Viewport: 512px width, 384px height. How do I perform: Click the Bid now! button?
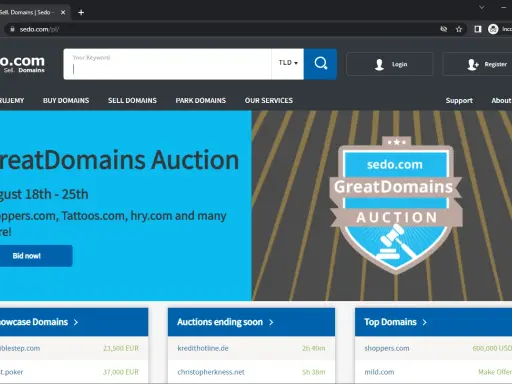(35, 256)
